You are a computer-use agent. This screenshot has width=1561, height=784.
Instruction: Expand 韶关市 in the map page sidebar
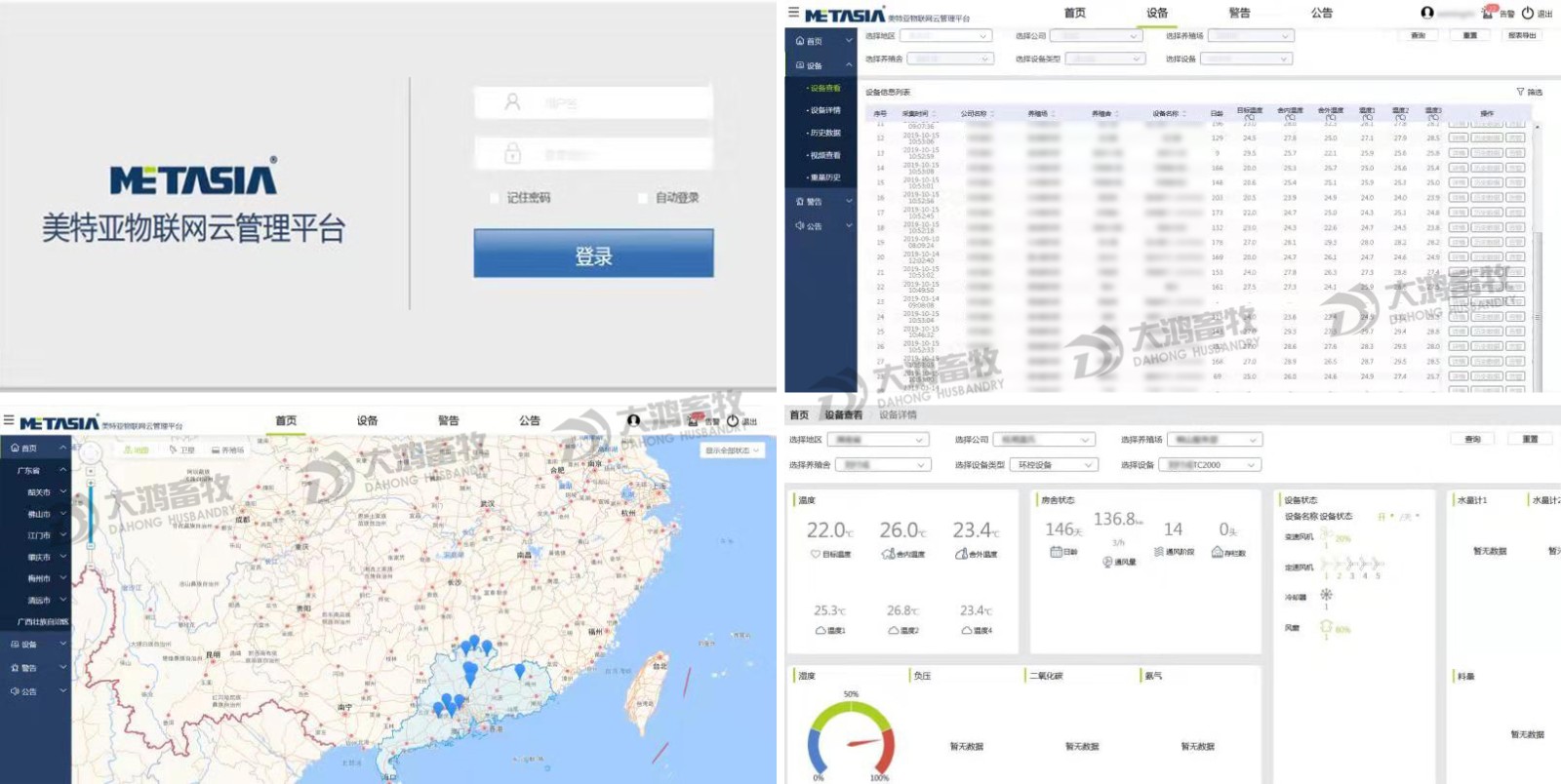(39, 492)
